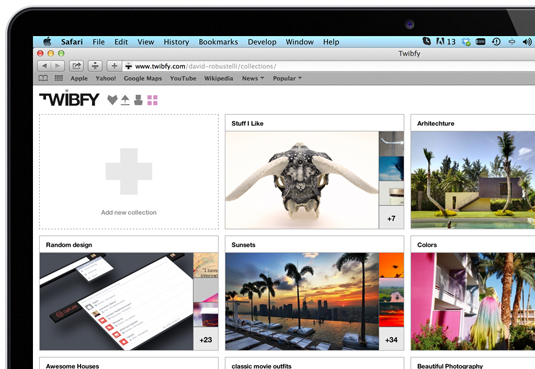Image resolution: width=535 pixels, height=369 pixels.
Task: Click the pink building Colors image
Action: pos(473,301)
